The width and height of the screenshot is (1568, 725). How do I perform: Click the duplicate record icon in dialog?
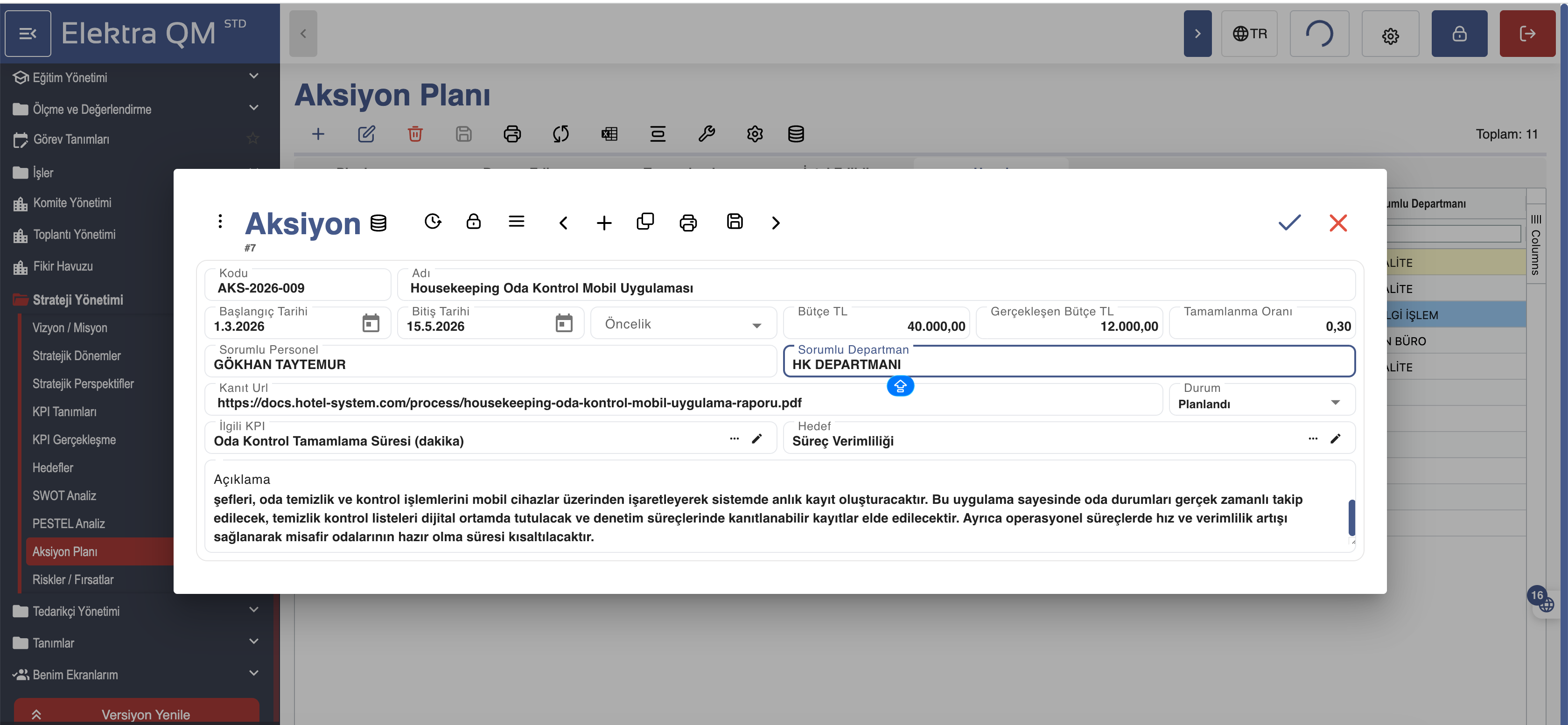pyautogui.click(x=644, y=222)
